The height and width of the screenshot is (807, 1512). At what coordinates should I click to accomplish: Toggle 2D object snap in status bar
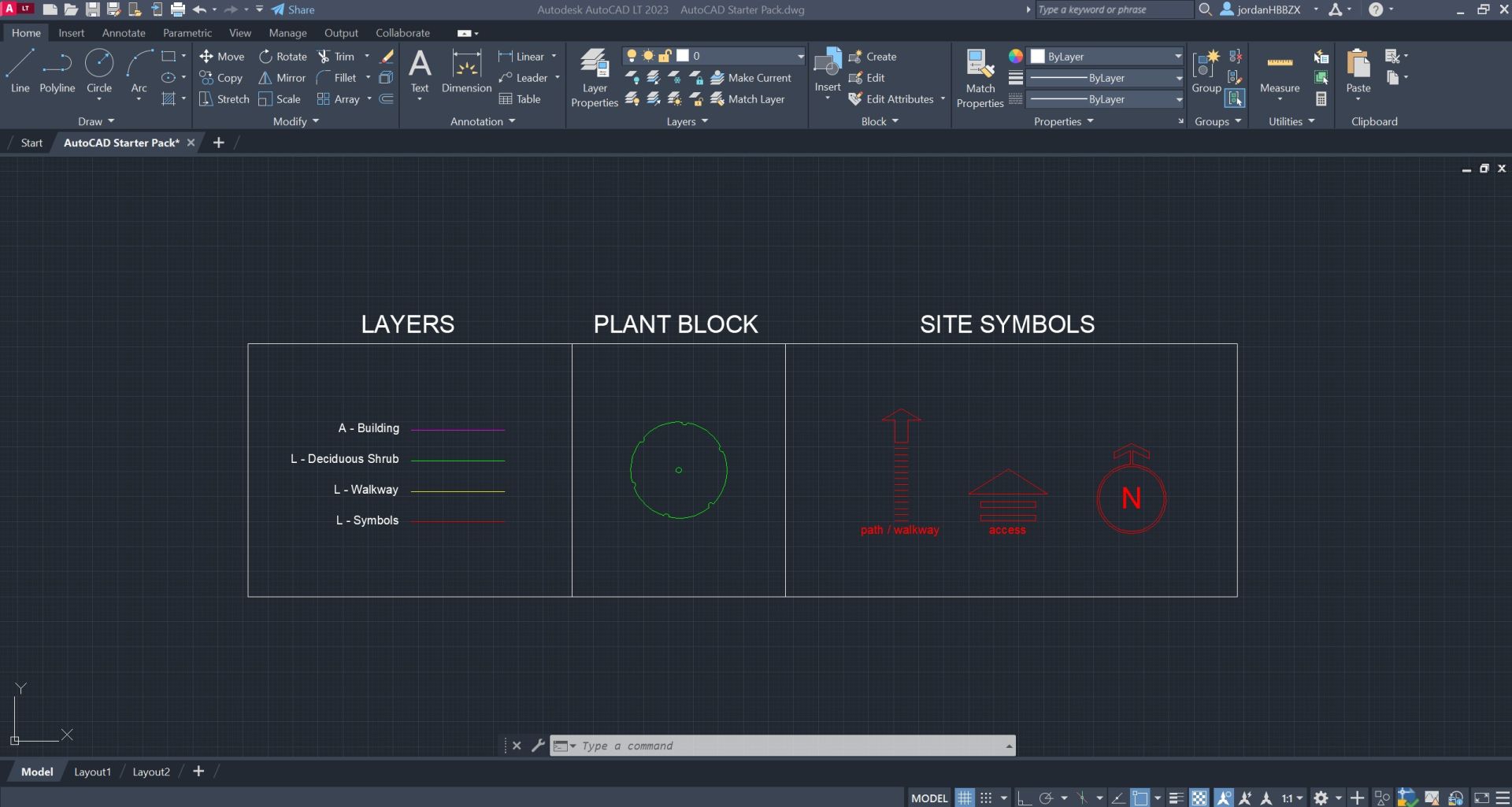point(1140,798)
